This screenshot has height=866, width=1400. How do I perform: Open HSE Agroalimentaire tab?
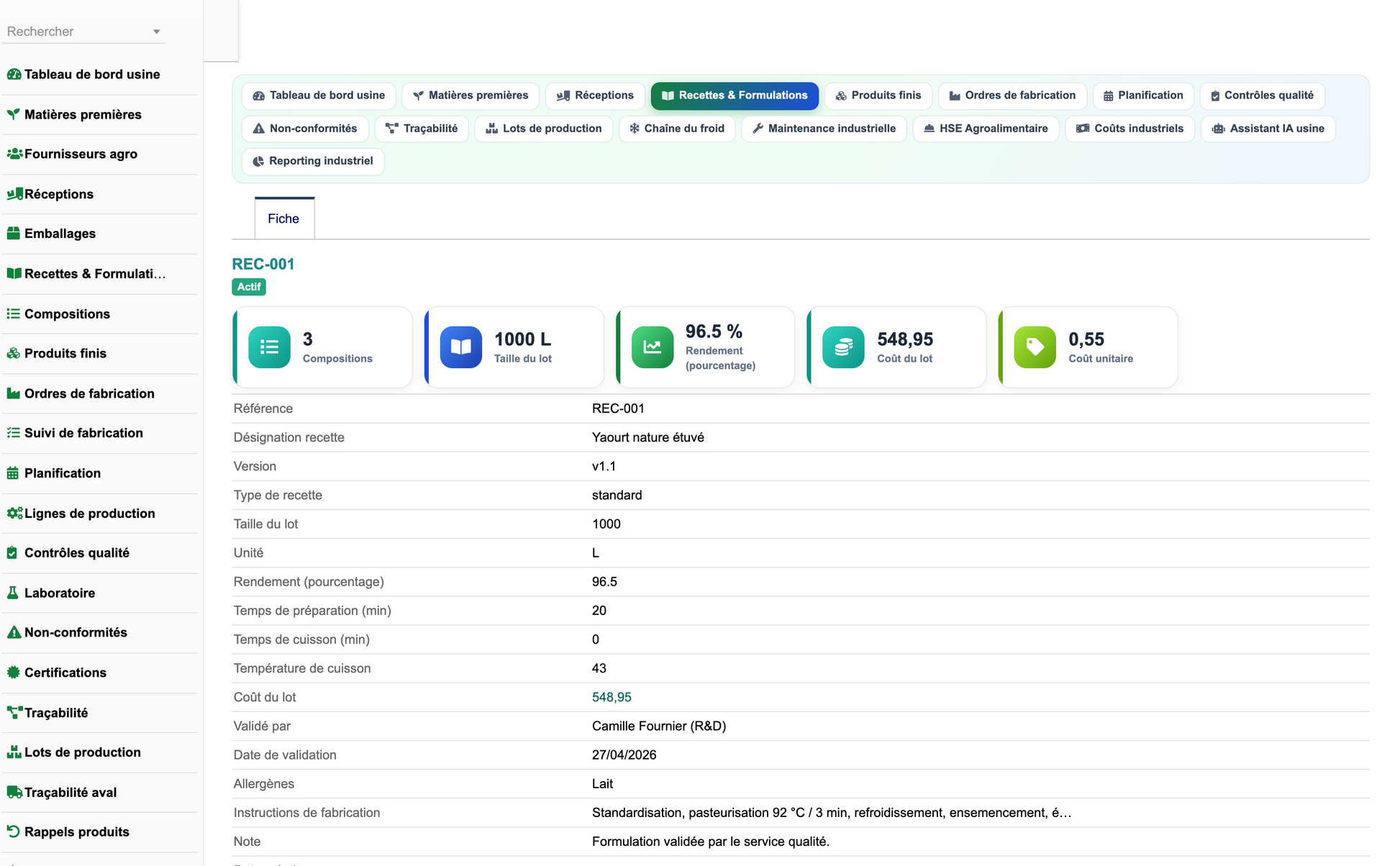986,129
